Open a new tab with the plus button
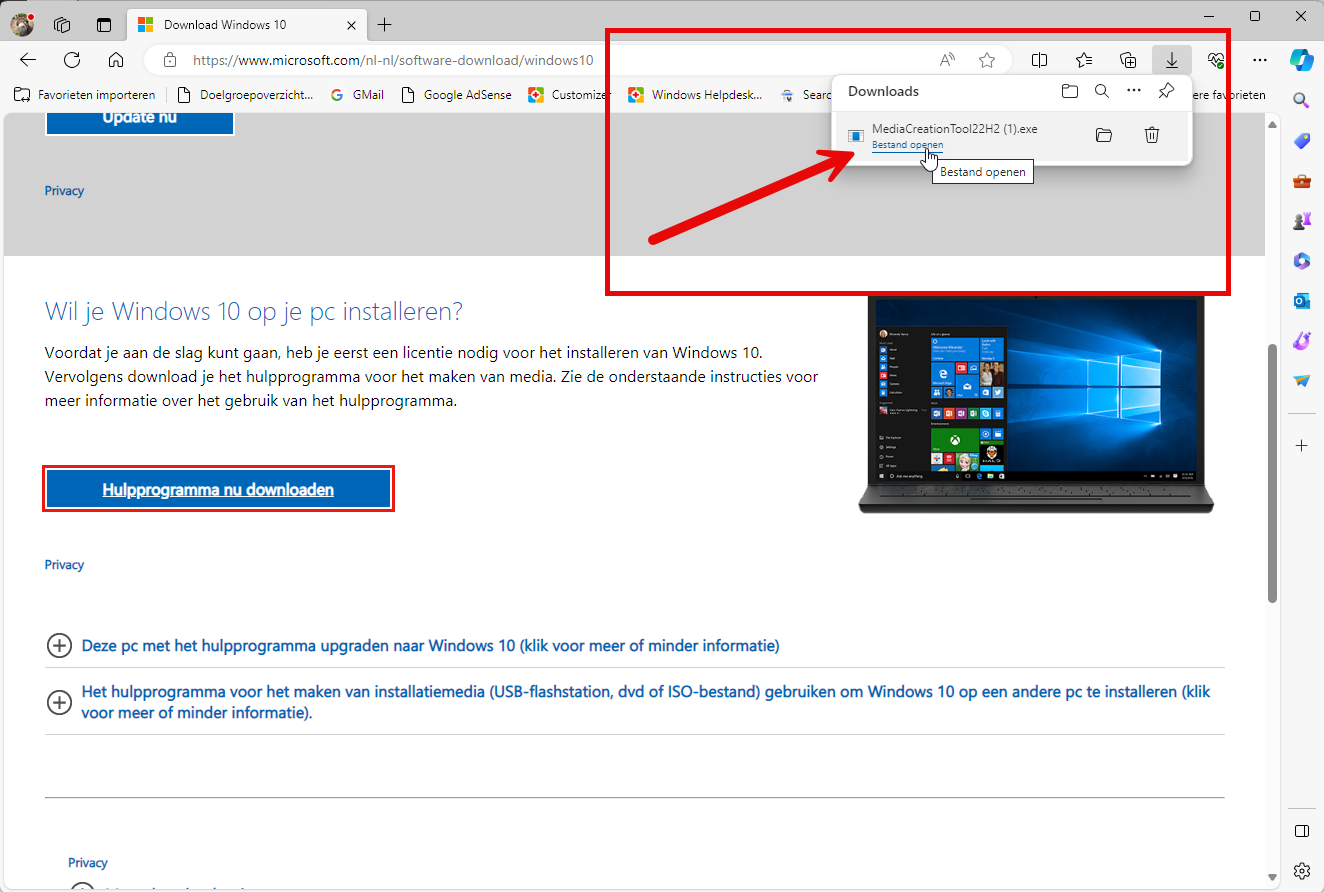The height and width of the screenshot is (892, 1324). click(x=384, y=25)
